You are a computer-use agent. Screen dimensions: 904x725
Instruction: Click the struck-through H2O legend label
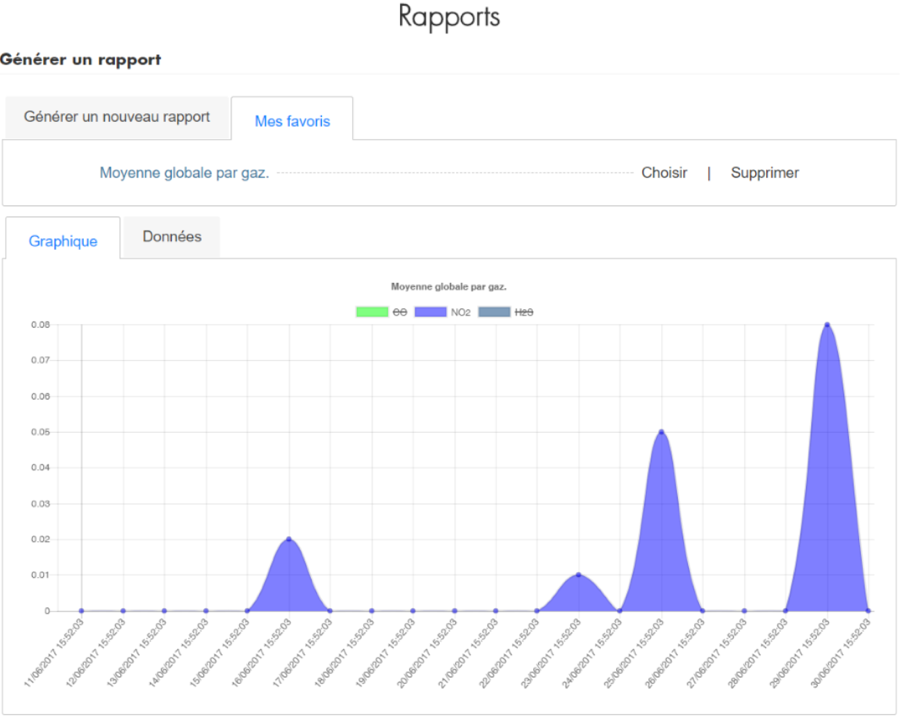(x=523, y=312)
